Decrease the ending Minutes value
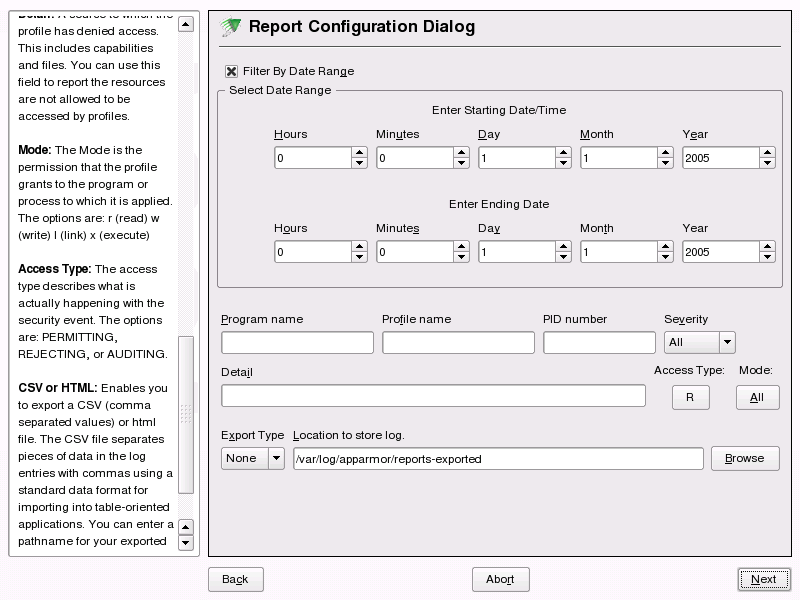The width and height of the screenshot is (800, 600). coord(460,257)
